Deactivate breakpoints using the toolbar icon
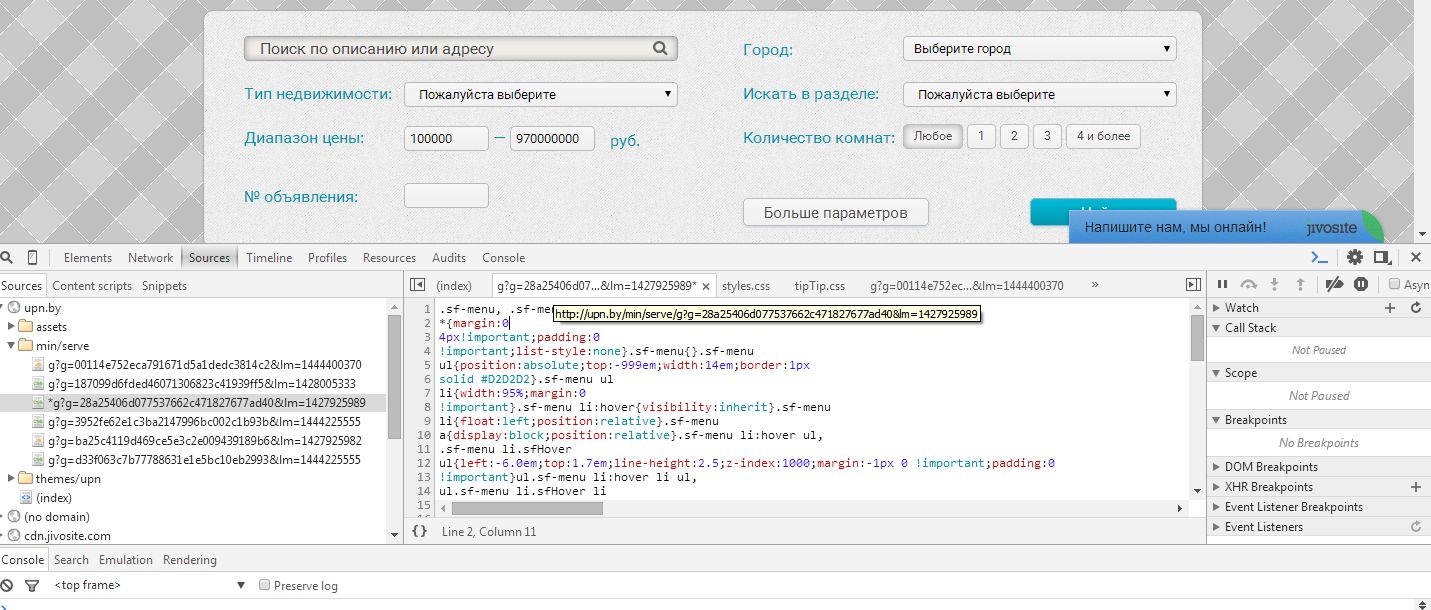 click(1333, 285)
